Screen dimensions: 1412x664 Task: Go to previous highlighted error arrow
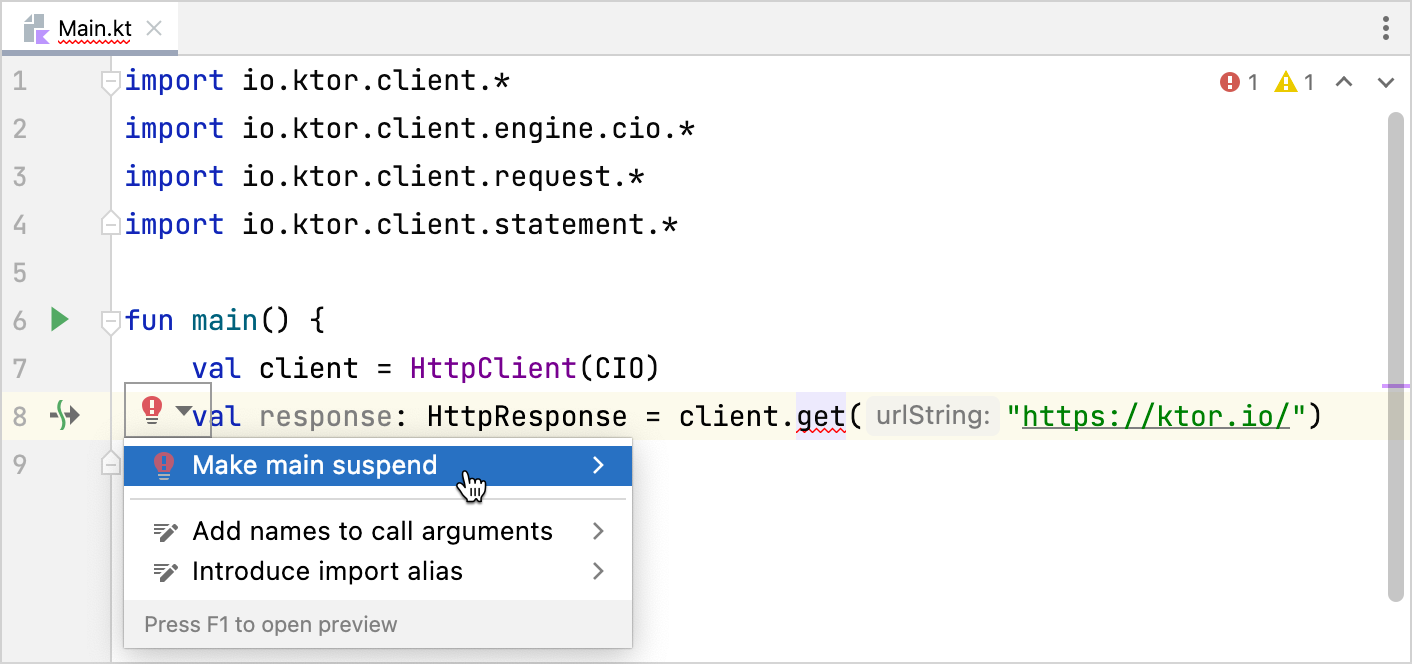(x=1344, y=82)
